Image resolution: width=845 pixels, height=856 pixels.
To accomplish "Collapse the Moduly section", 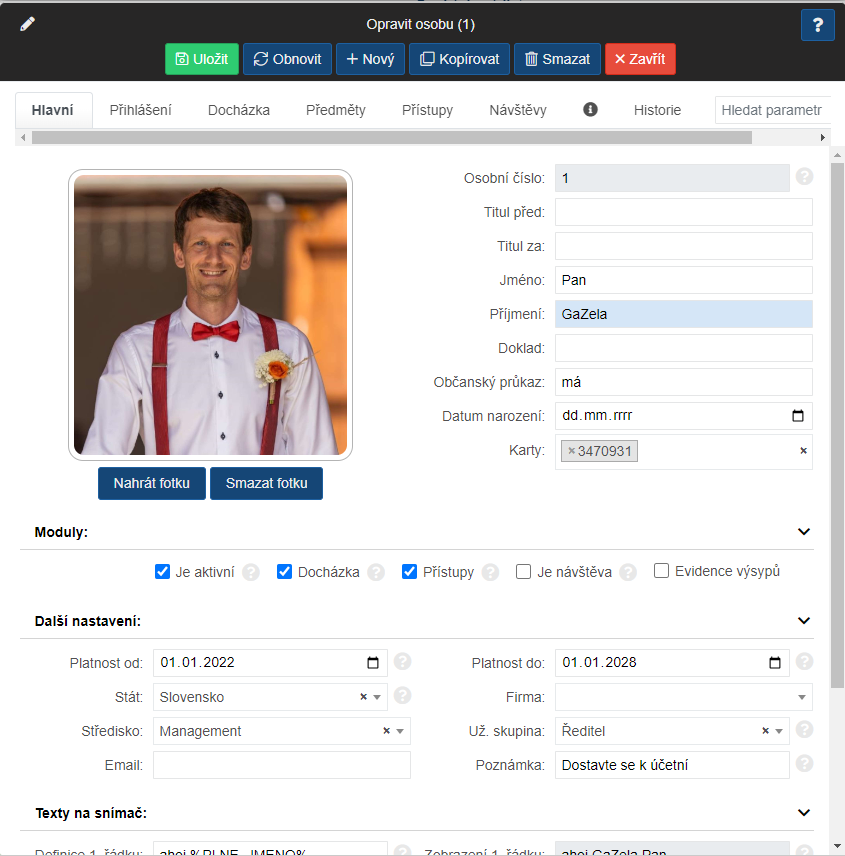I will [x=803, y=532].
